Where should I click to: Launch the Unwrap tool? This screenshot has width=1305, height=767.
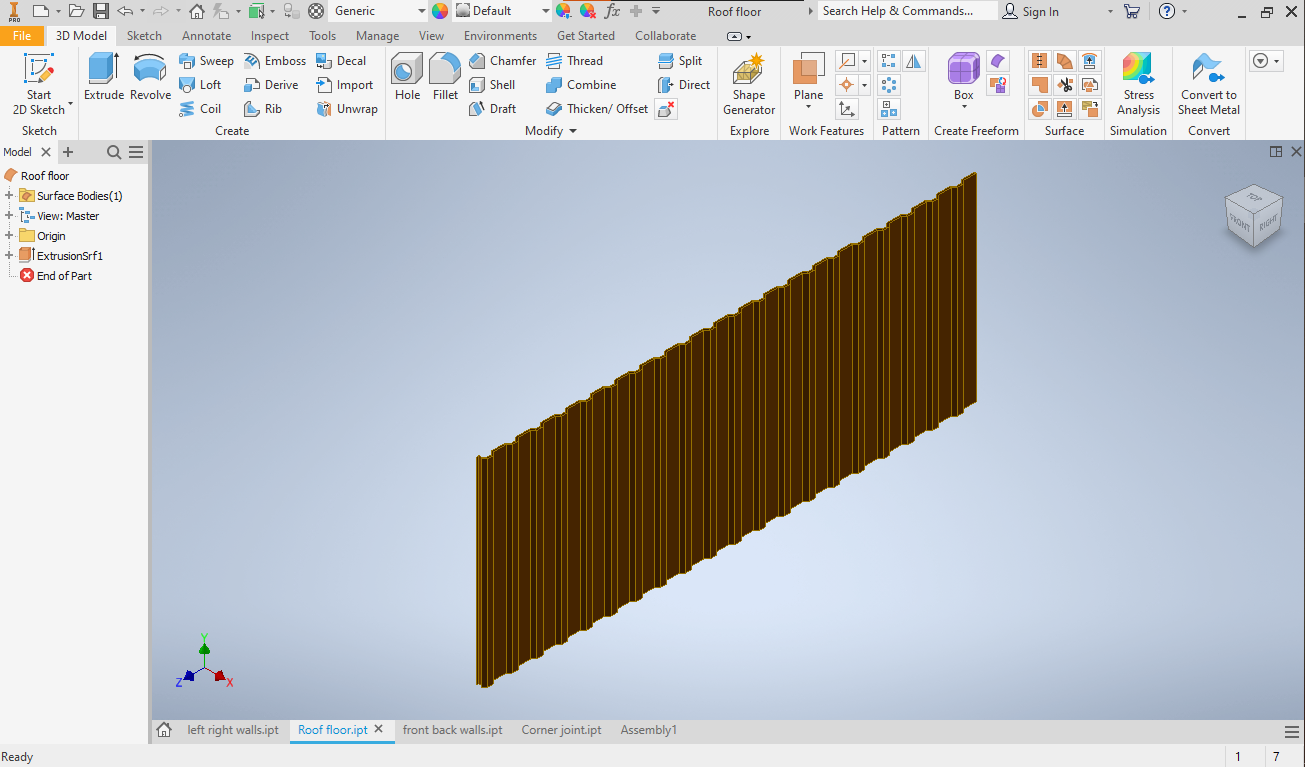coord(347,109)
